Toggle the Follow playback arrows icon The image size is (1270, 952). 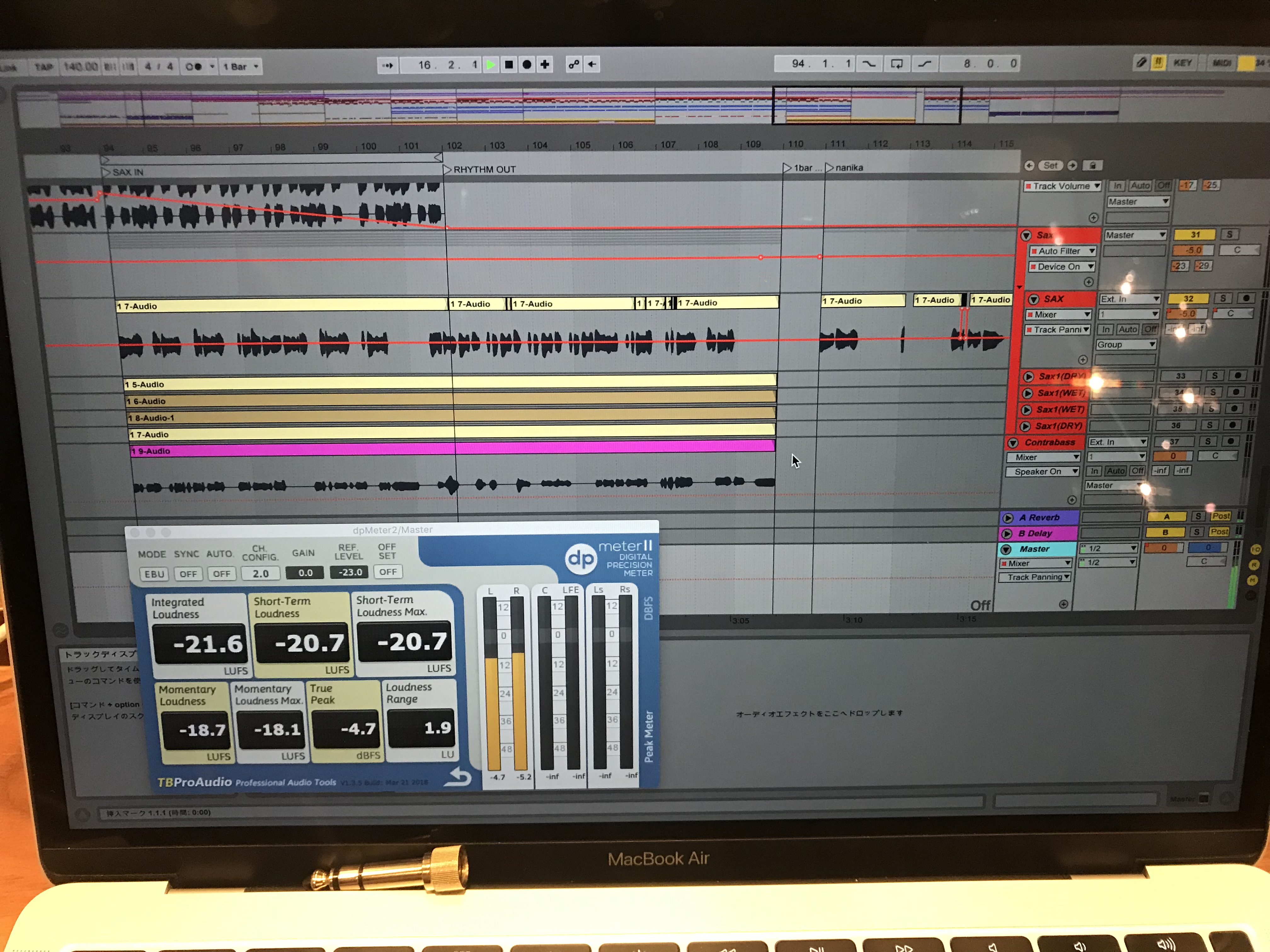[x=387, y=65]
